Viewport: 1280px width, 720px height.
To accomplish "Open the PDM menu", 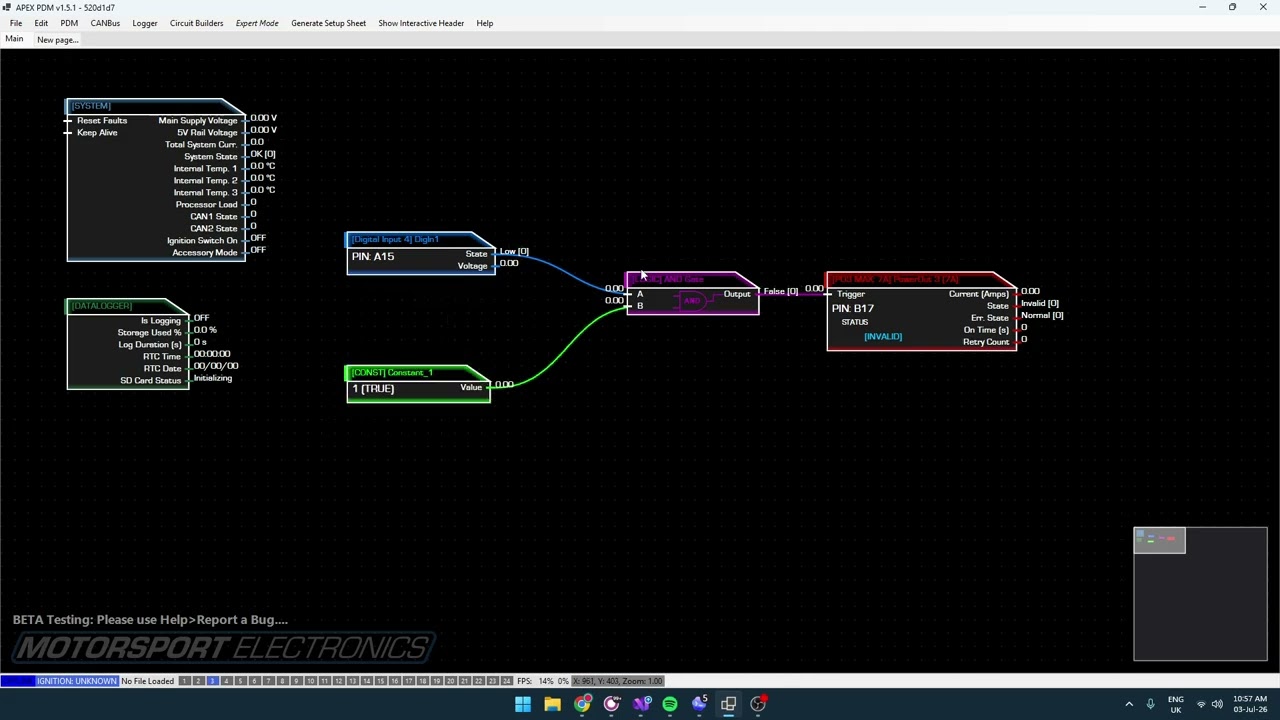I will pos(69,23).
